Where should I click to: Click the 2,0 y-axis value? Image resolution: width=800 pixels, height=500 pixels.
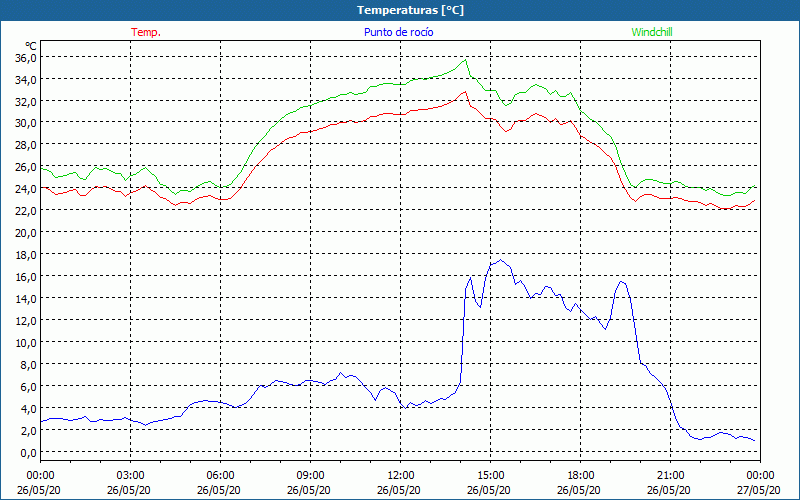tap(28, 430)
